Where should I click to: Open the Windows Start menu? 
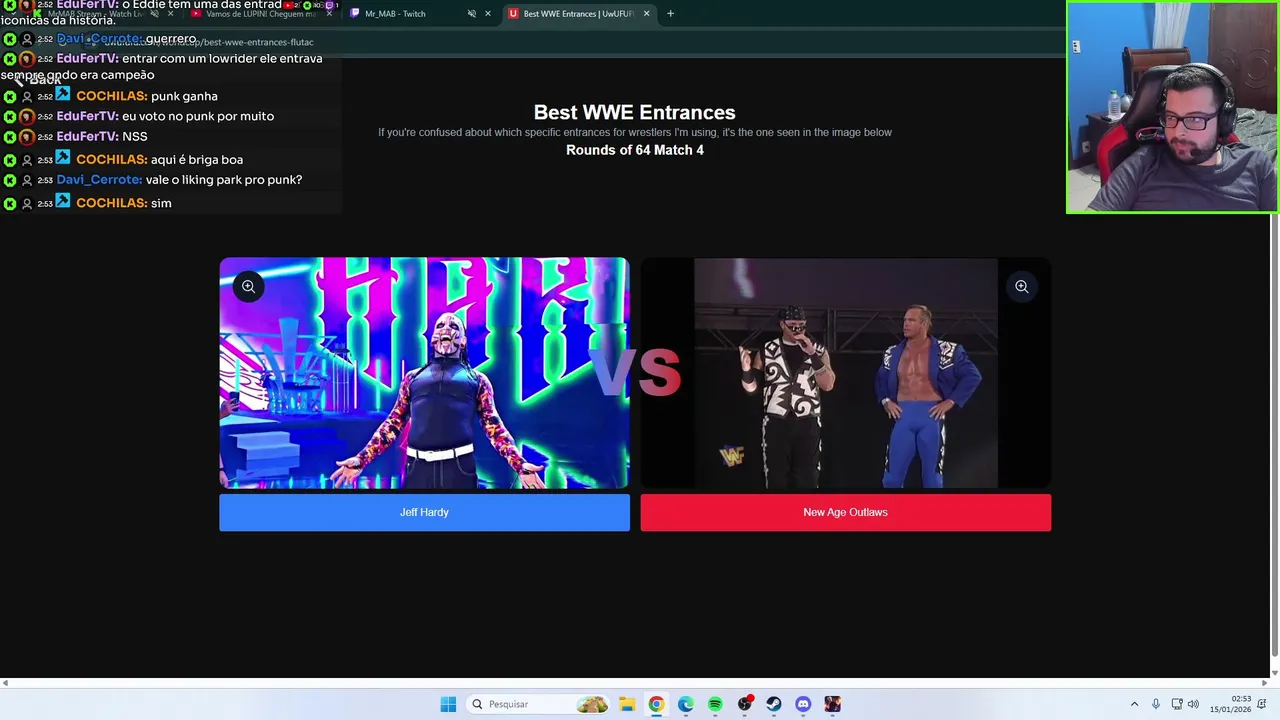448,704
